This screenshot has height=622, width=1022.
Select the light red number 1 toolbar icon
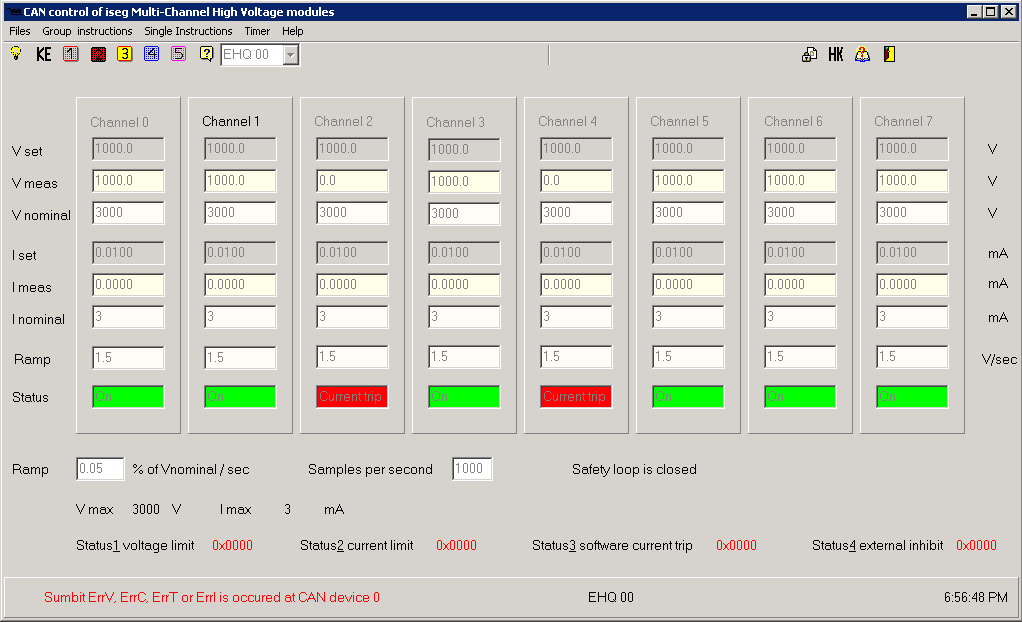(x=70, y=54)
